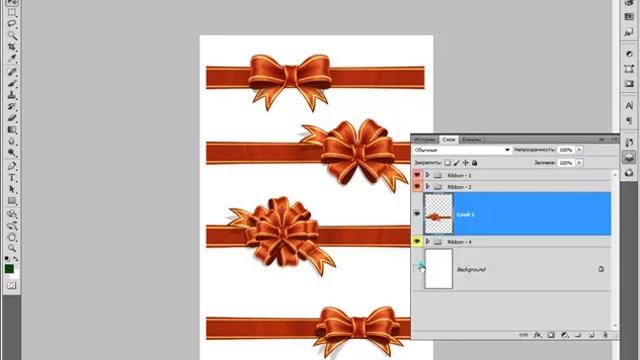Screen dimensions: 640x360
Task: Select the Eyedropper tool
Action: coord(12,59)
